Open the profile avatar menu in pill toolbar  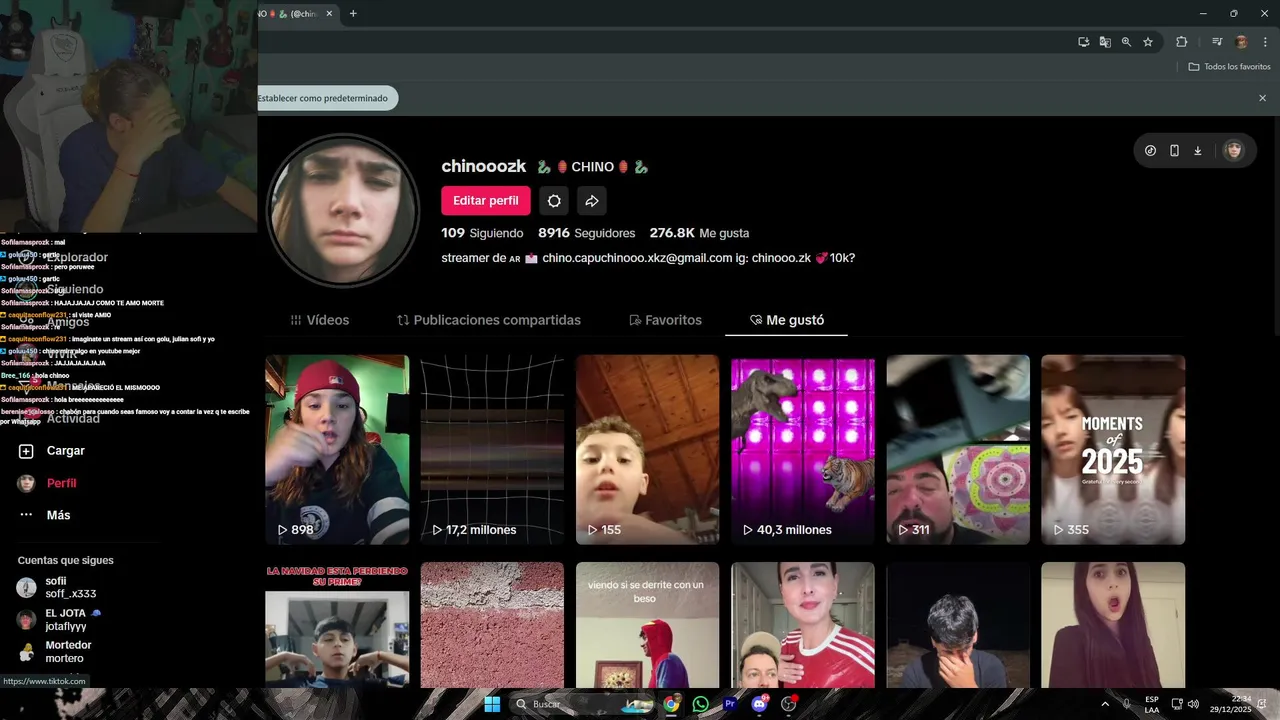click(1234, 151)
